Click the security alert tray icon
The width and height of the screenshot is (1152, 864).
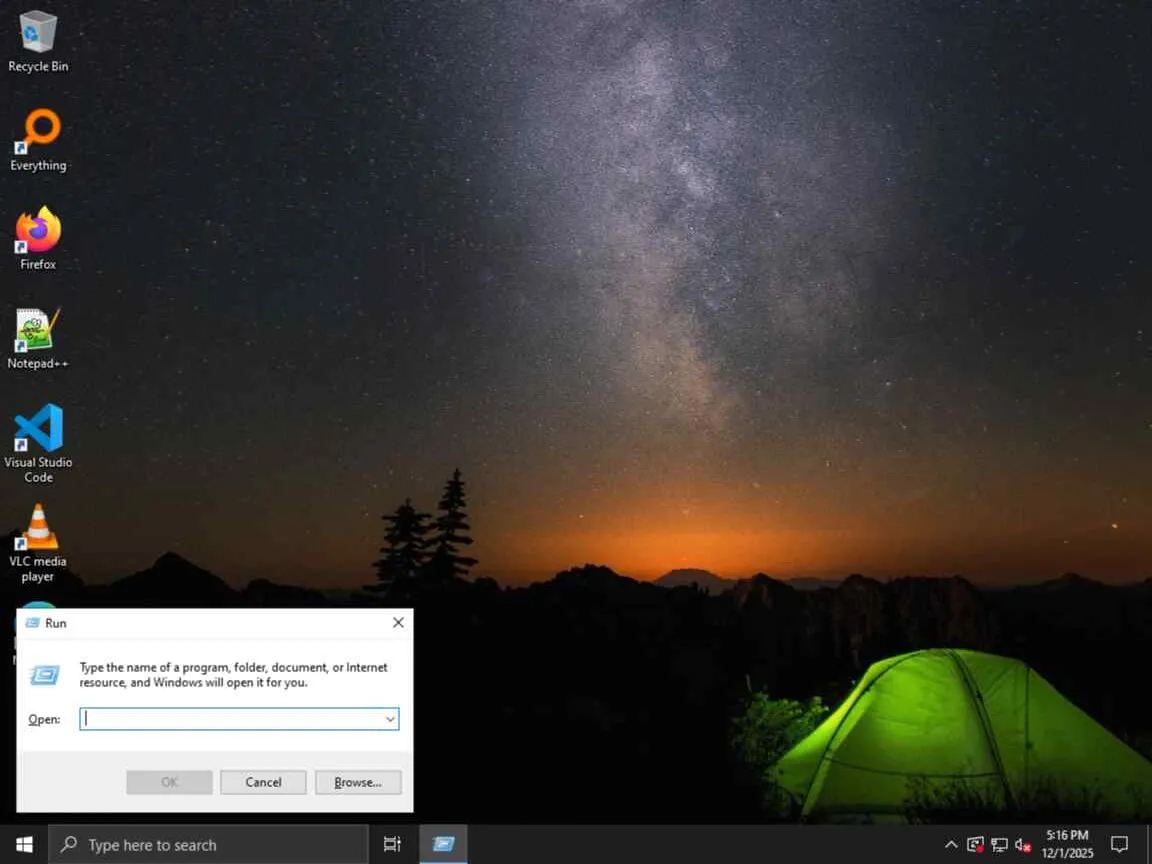coord(975,845)
